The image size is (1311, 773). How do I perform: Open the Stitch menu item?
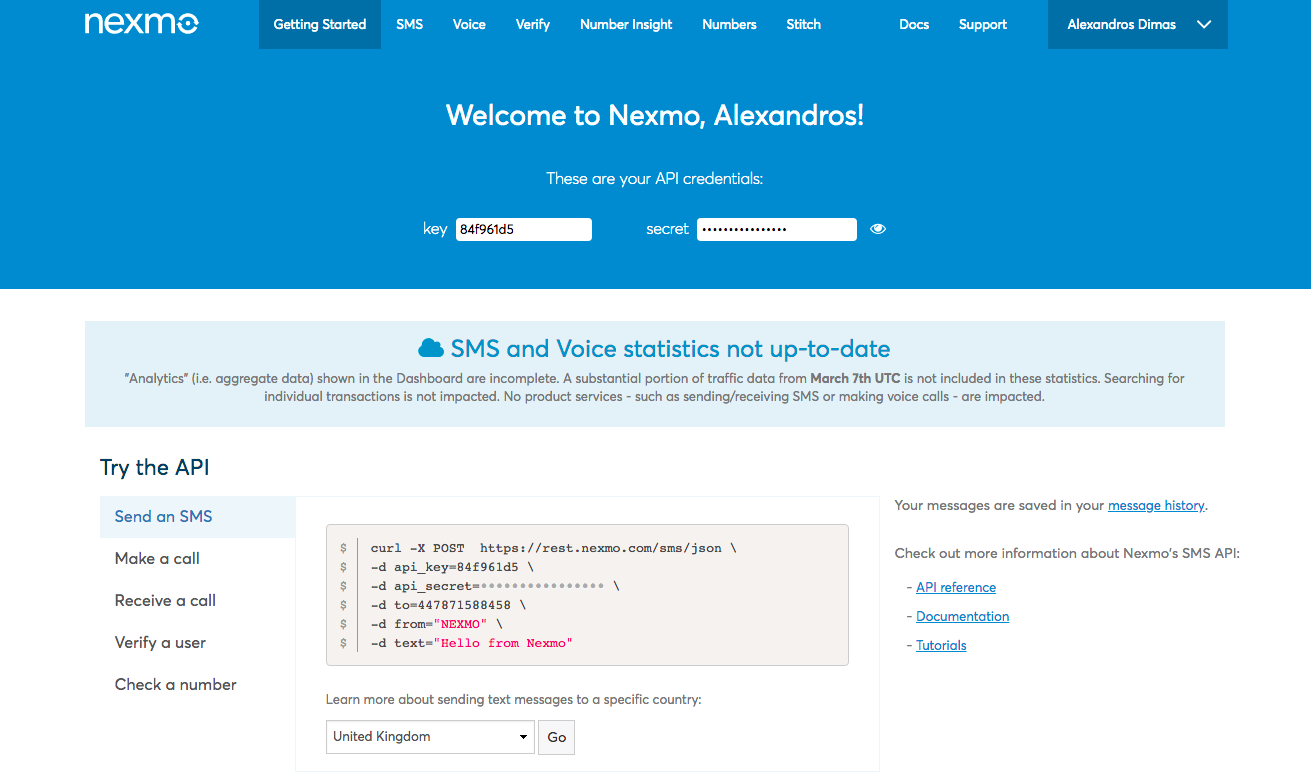tap(803, 24)
